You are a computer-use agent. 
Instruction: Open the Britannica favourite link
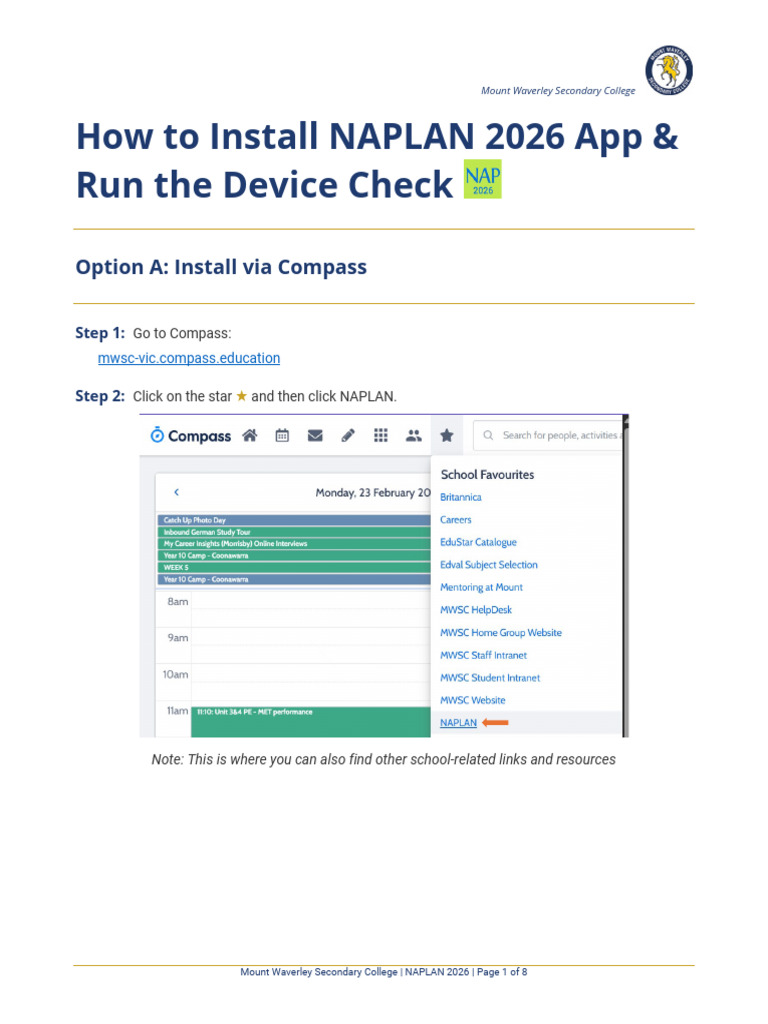460,497
